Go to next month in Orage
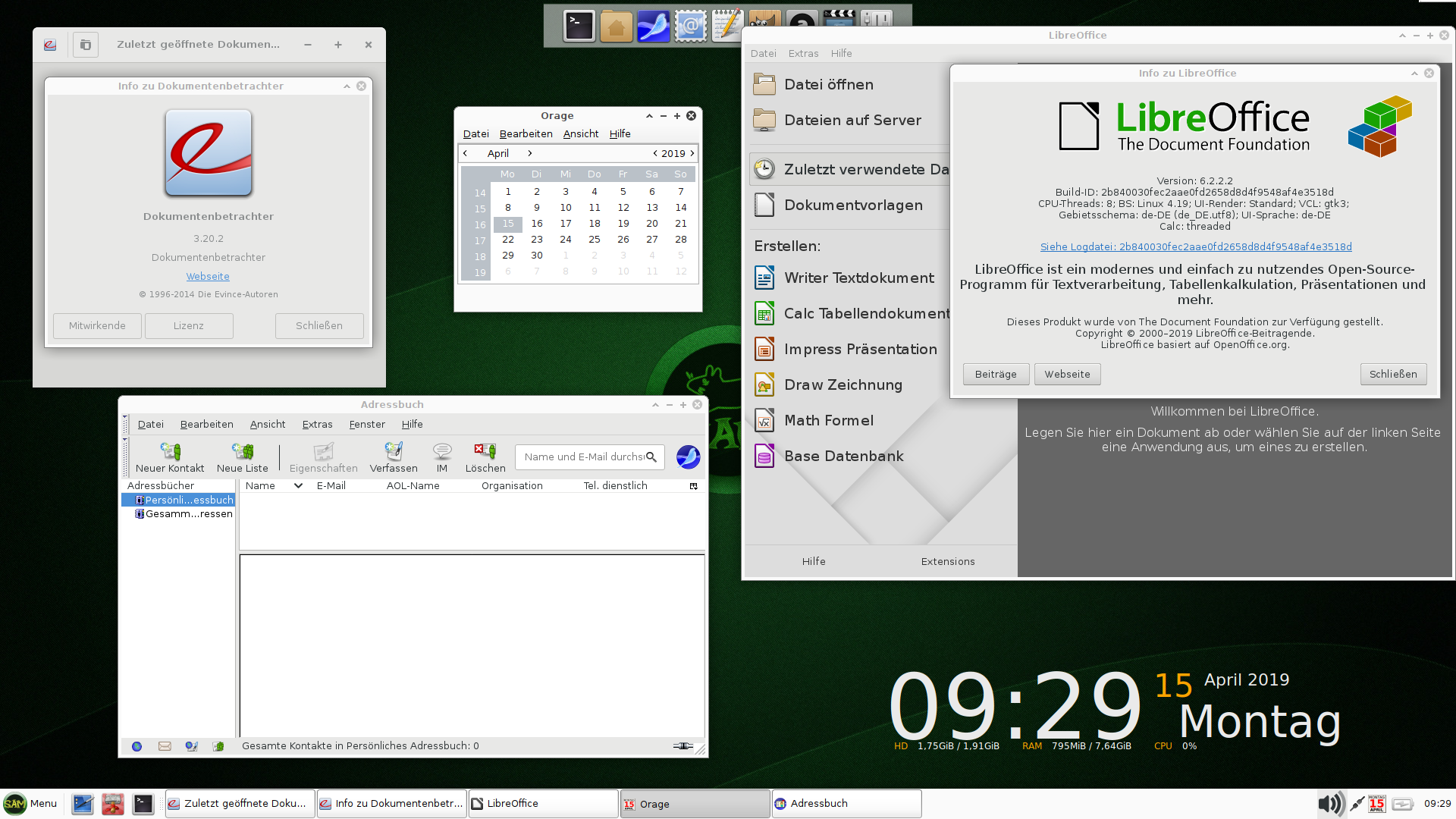Screen dimensions: 1456x819 530,153
